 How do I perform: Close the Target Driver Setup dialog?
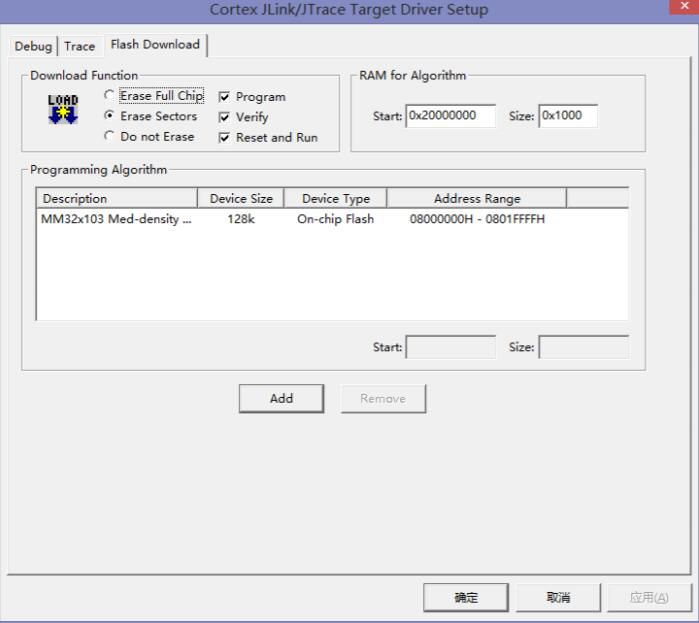click(685, 9)
